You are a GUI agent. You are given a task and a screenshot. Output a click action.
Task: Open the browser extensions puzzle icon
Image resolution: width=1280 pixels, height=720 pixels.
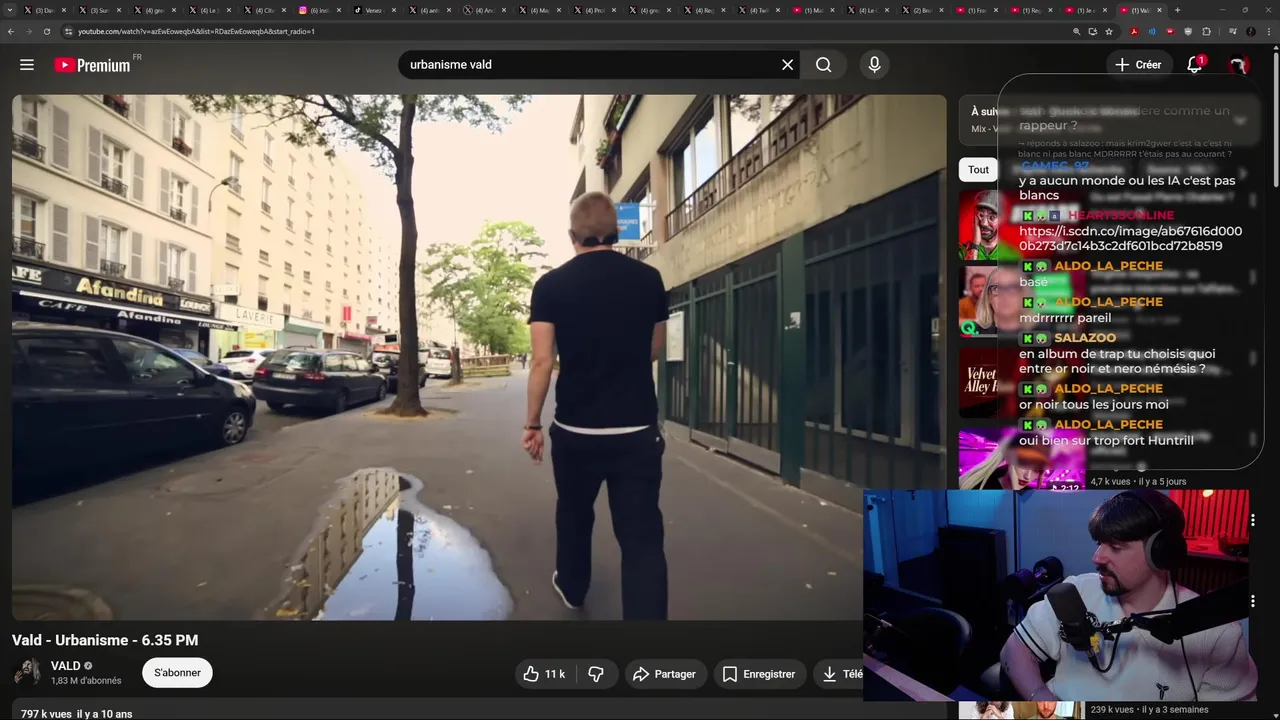1206,31
